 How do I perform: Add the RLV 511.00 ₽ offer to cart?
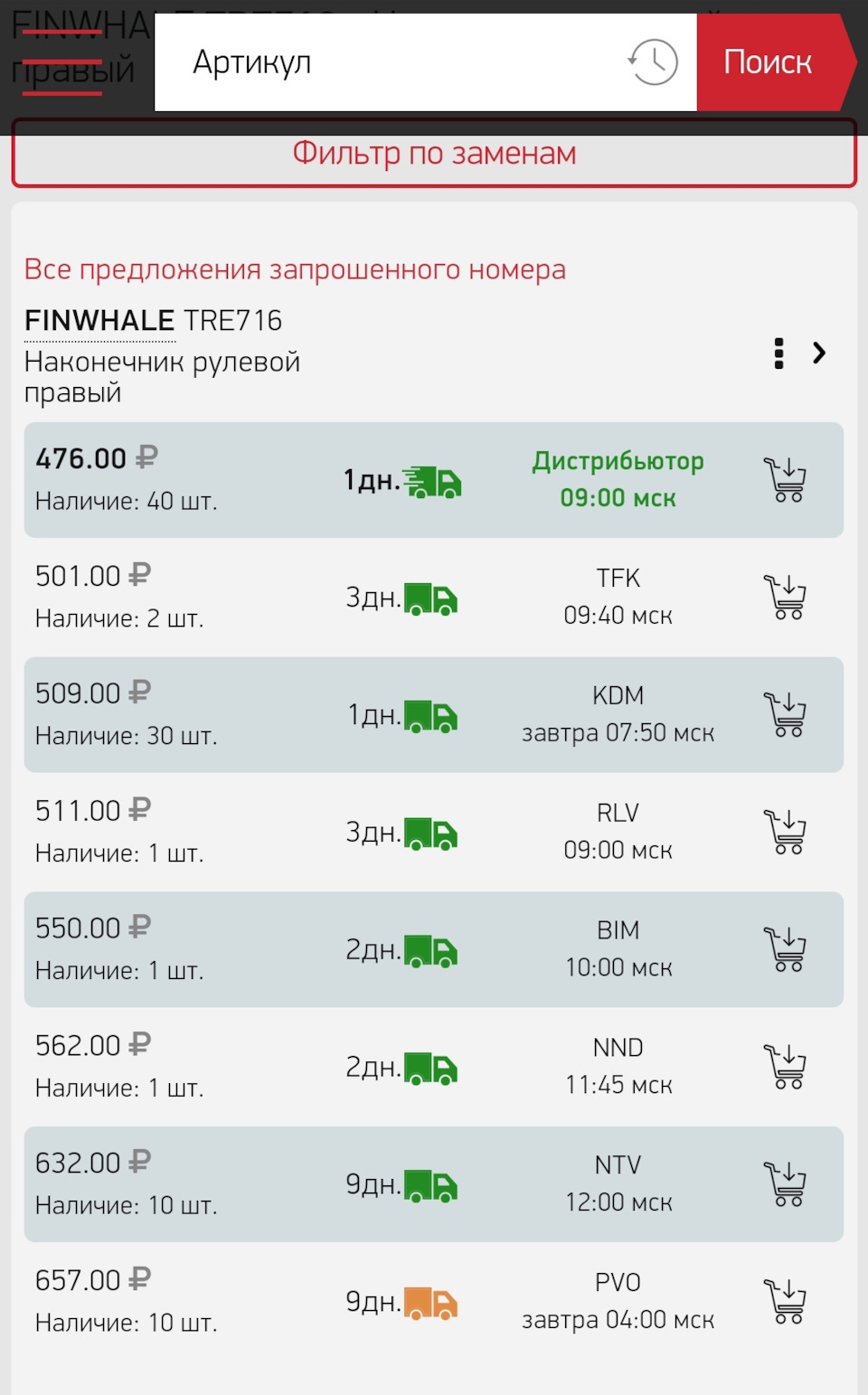click(x=785, y=833)
